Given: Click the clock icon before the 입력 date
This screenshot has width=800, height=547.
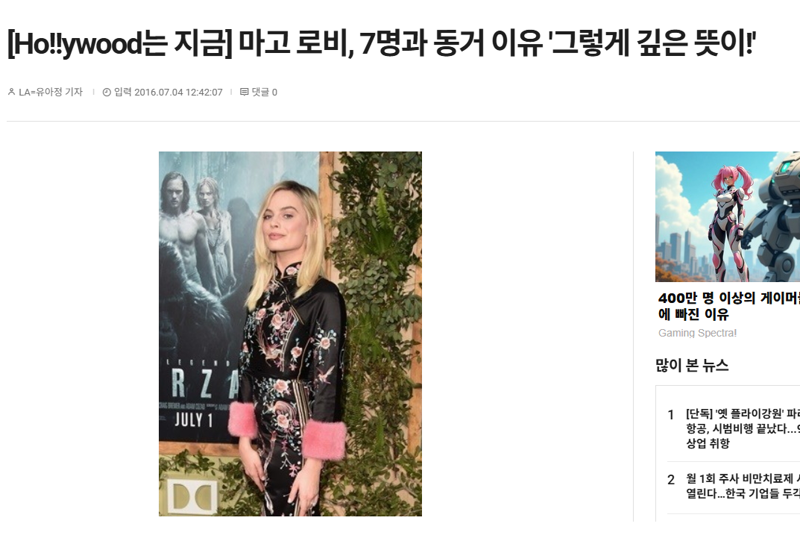Looking at the screenshot, I should tap(107, 92).
